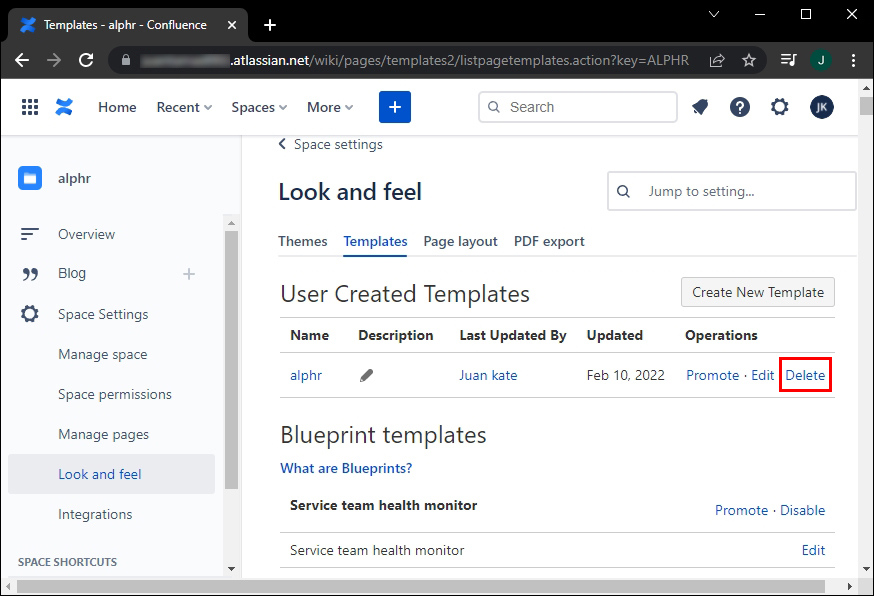Click the blue plus create button
The width and height of the screenshot is (874, 596).
tap(395, 107)
